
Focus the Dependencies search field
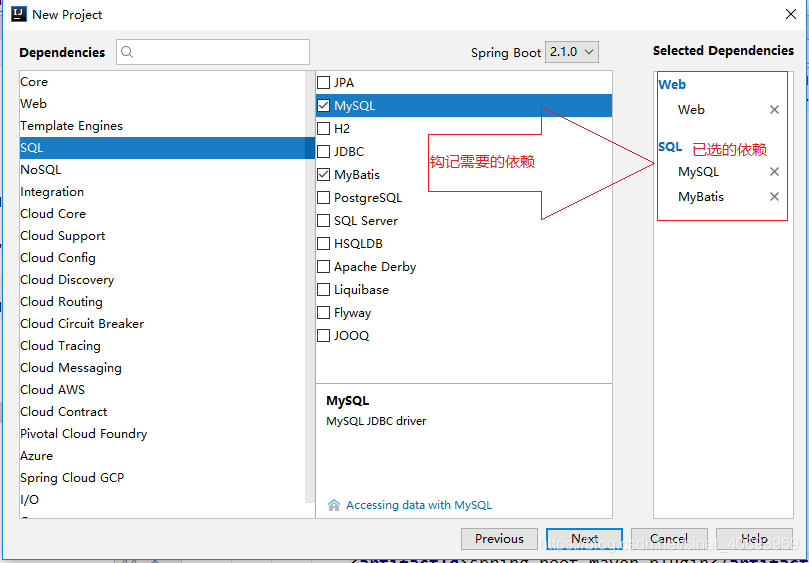point(213,52)
